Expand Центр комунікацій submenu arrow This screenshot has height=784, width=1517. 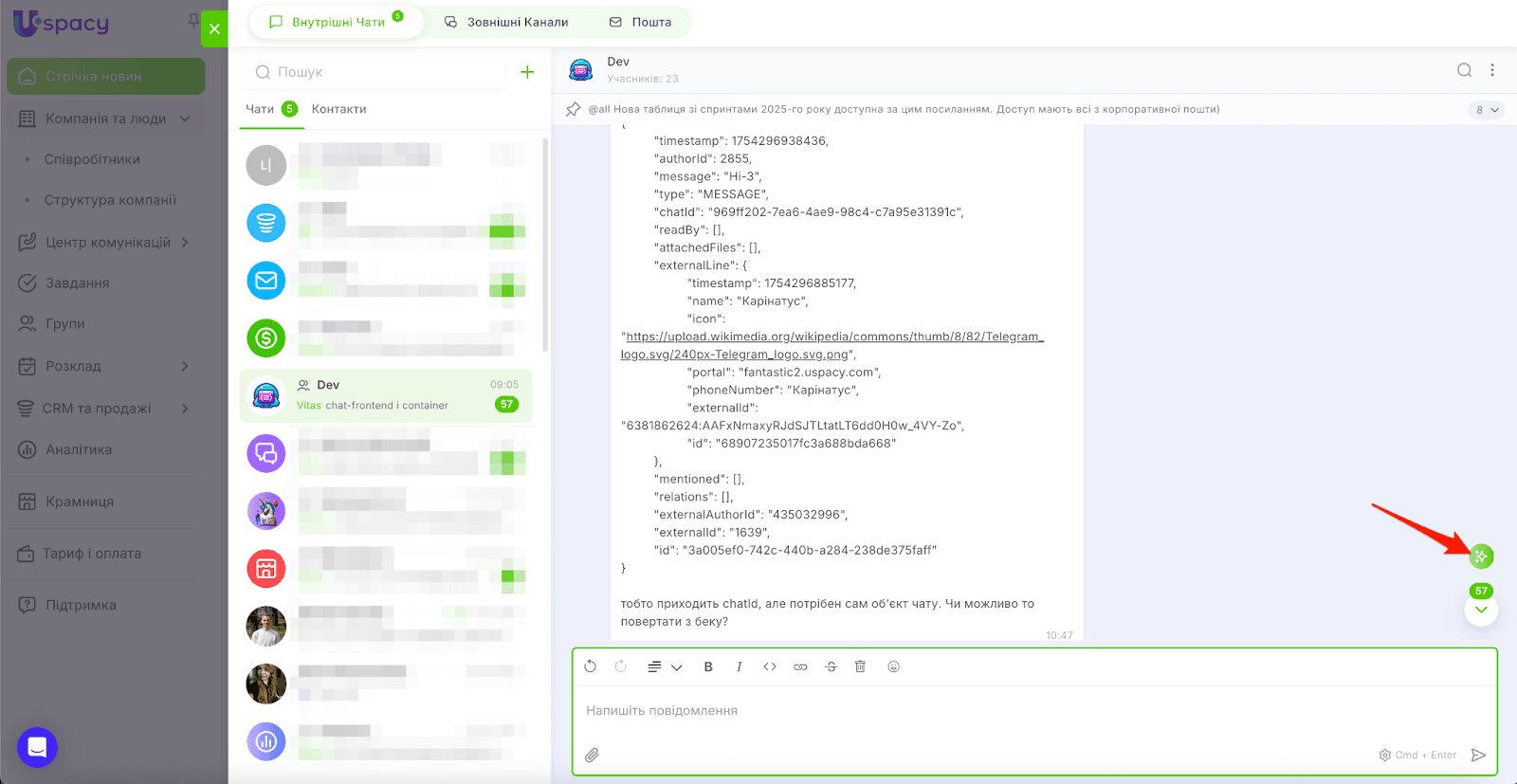[185, 243]
